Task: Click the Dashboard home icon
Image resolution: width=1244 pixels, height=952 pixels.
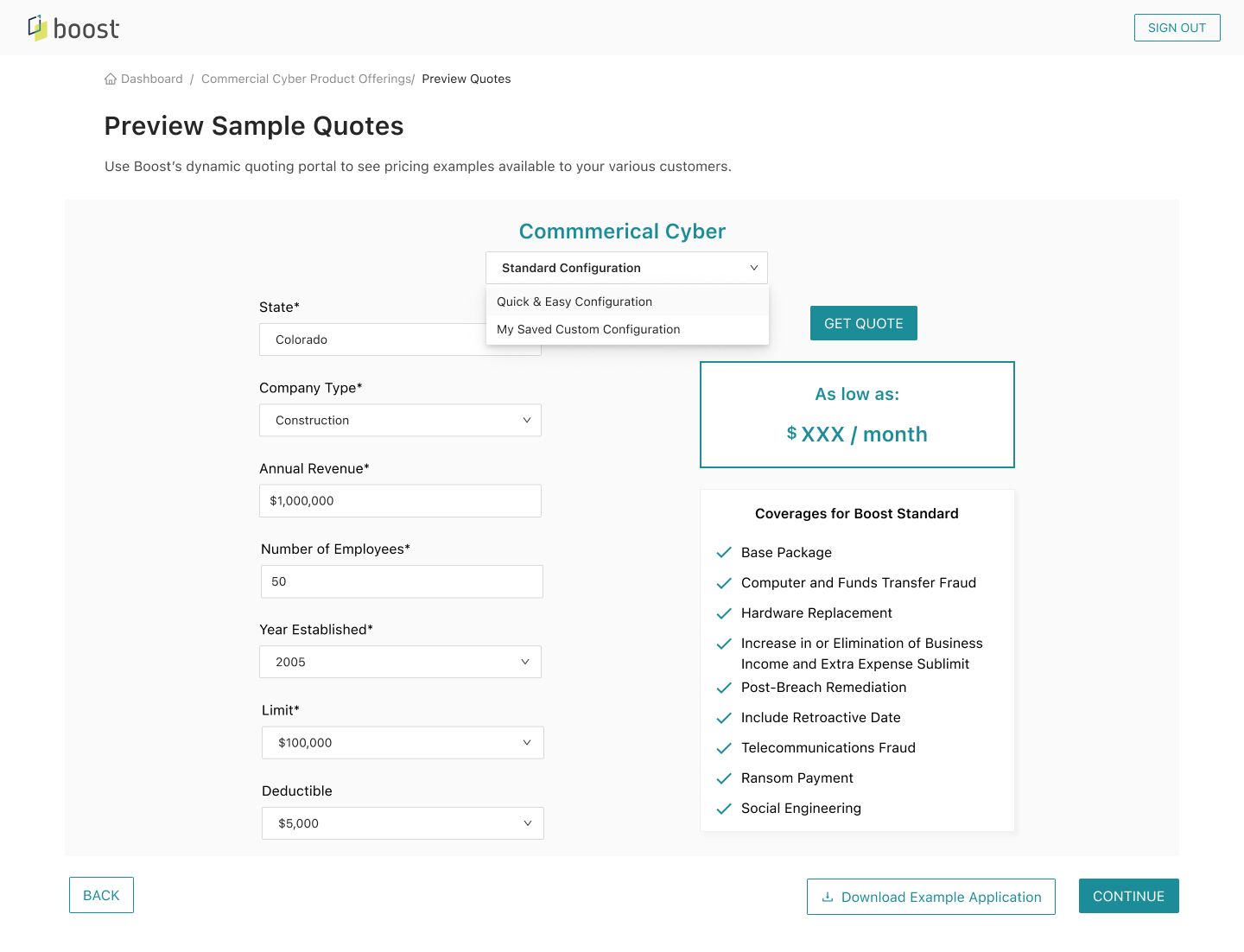Action: pos(111,79)
